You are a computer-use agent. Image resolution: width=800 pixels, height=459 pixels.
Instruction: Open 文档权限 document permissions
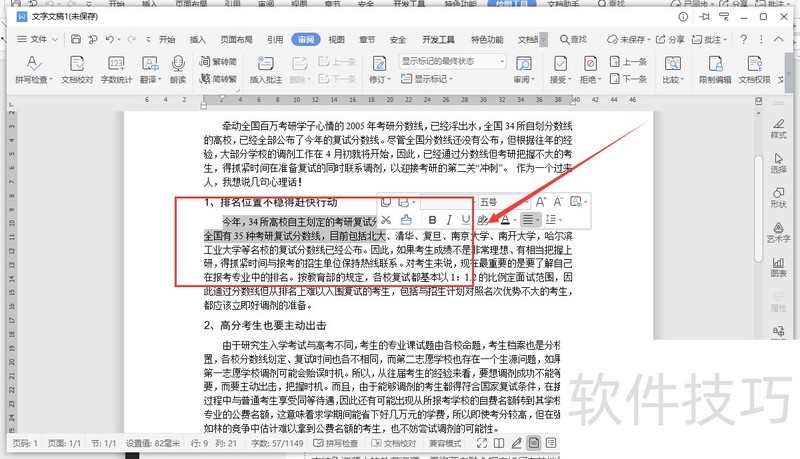click(754, 70)
